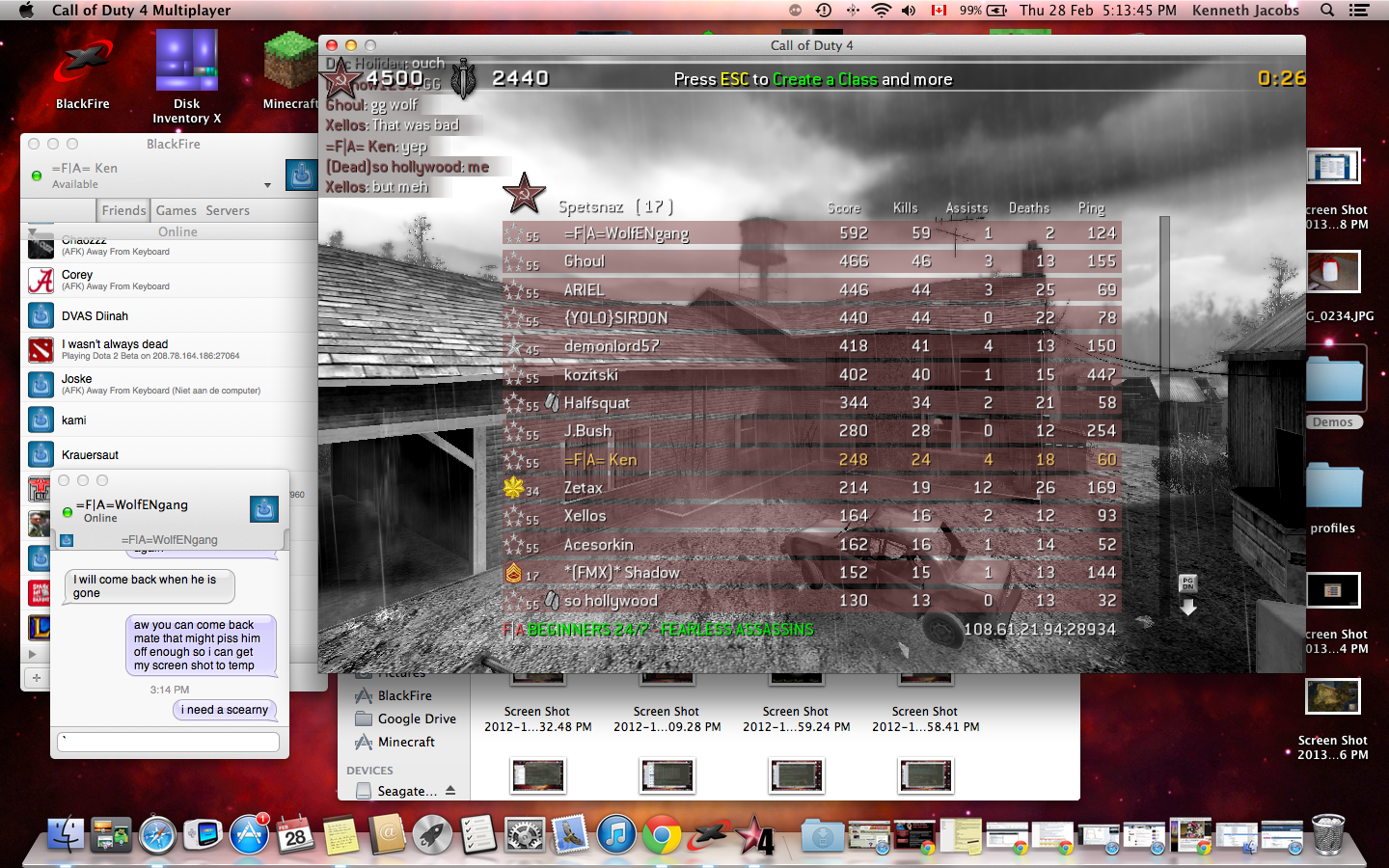This screenshot has width=1389, height=868.
Task: Open Kenneth Jacobs user menu
Action: tap(1245, 11)
